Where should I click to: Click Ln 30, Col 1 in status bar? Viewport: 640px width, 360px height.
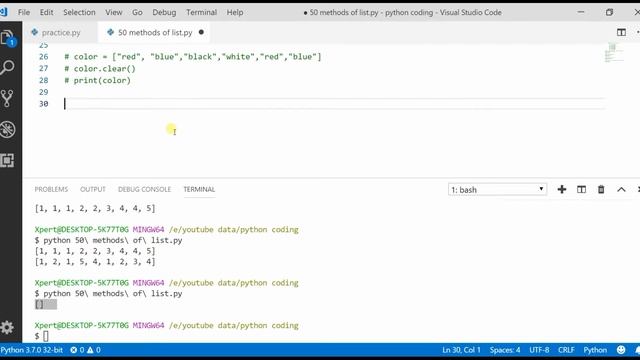tap(461, 350)
